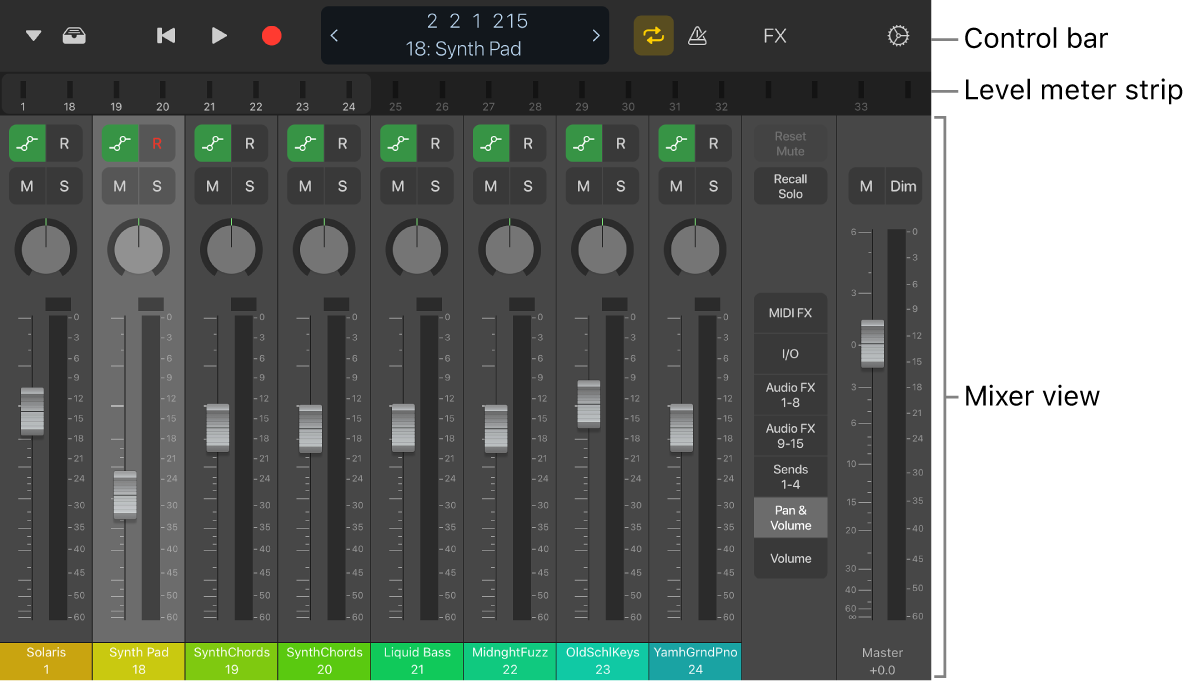Screen dimensions: 1184x681
Task: Open the FX view
Action: (x=774, y=35)
